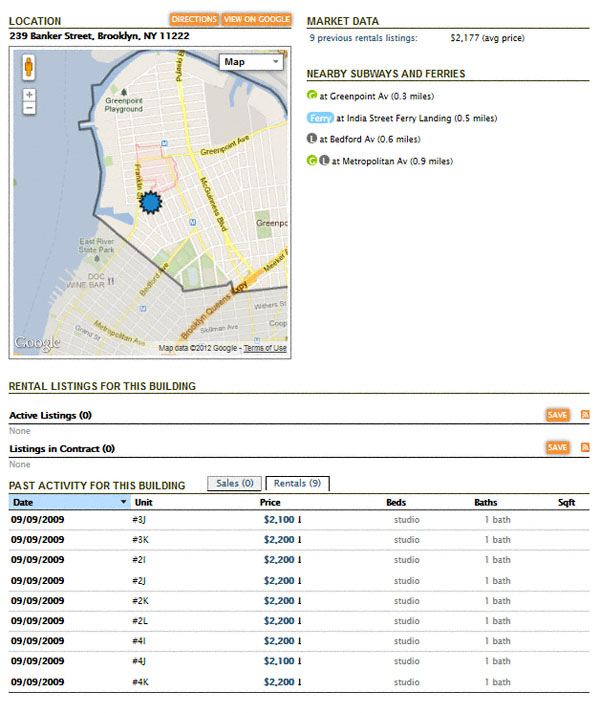Zoom in on the map
This screenshot has height=713, width=600.
pos(29,94)
